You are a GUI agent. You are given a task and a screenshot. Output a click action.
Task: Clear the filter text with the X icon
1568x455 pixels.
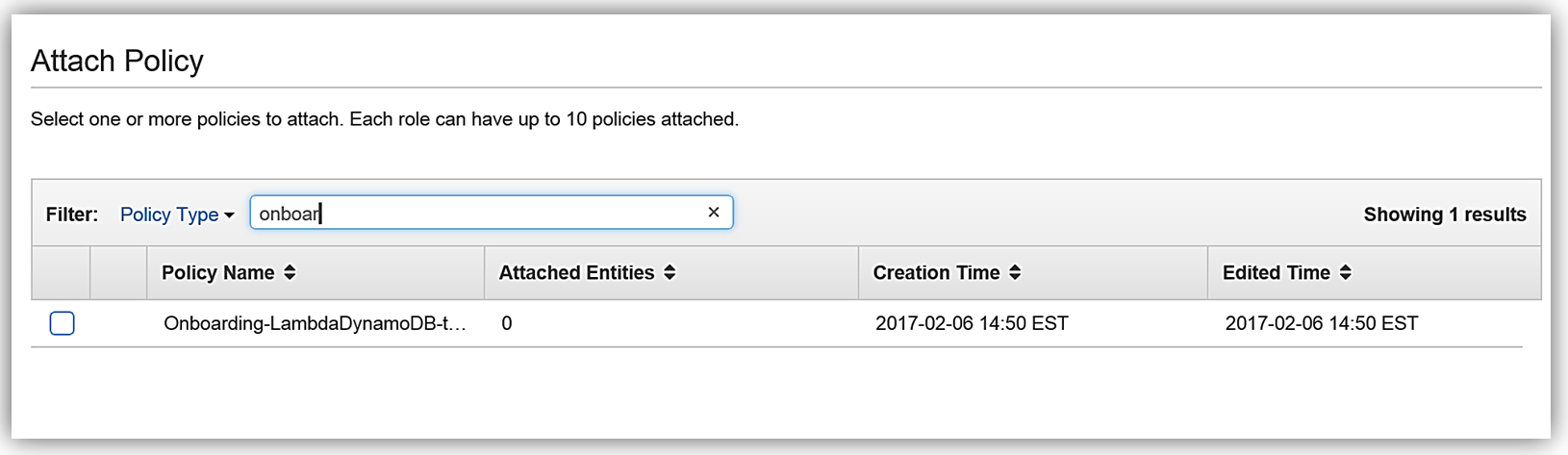(713, 213)
